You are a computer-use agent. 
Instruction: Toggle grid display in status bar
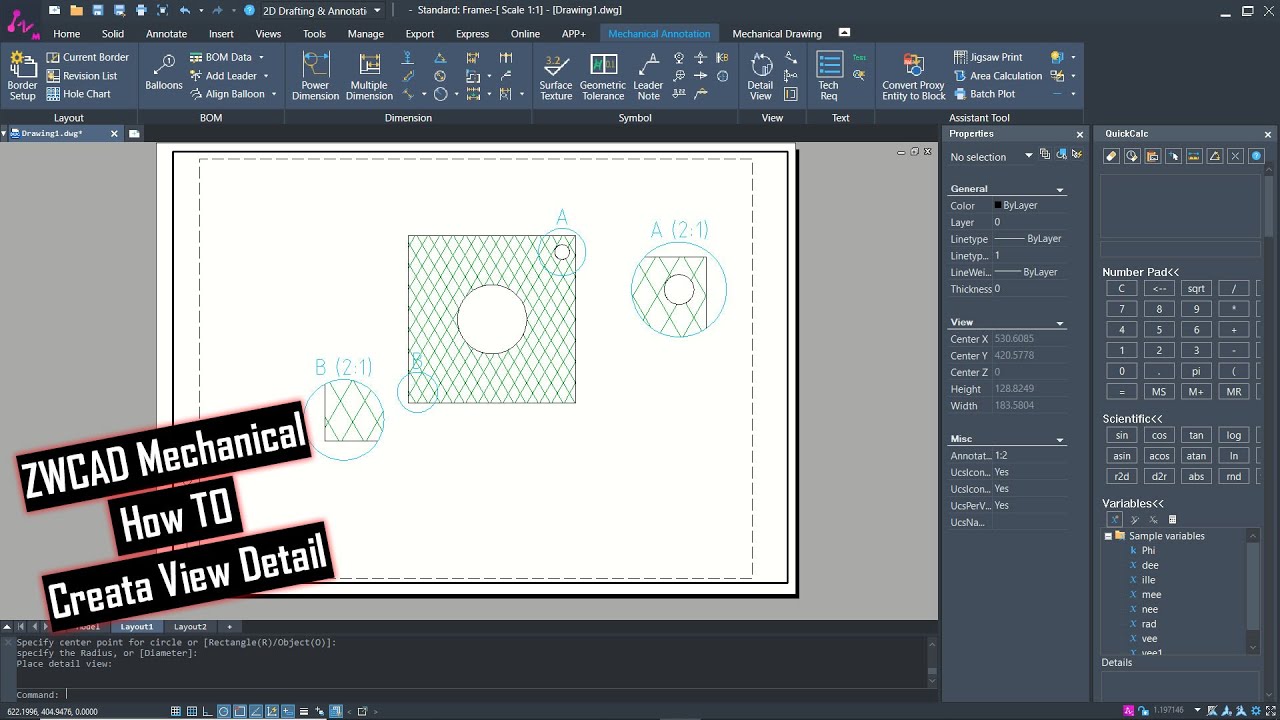pos(192,711)
